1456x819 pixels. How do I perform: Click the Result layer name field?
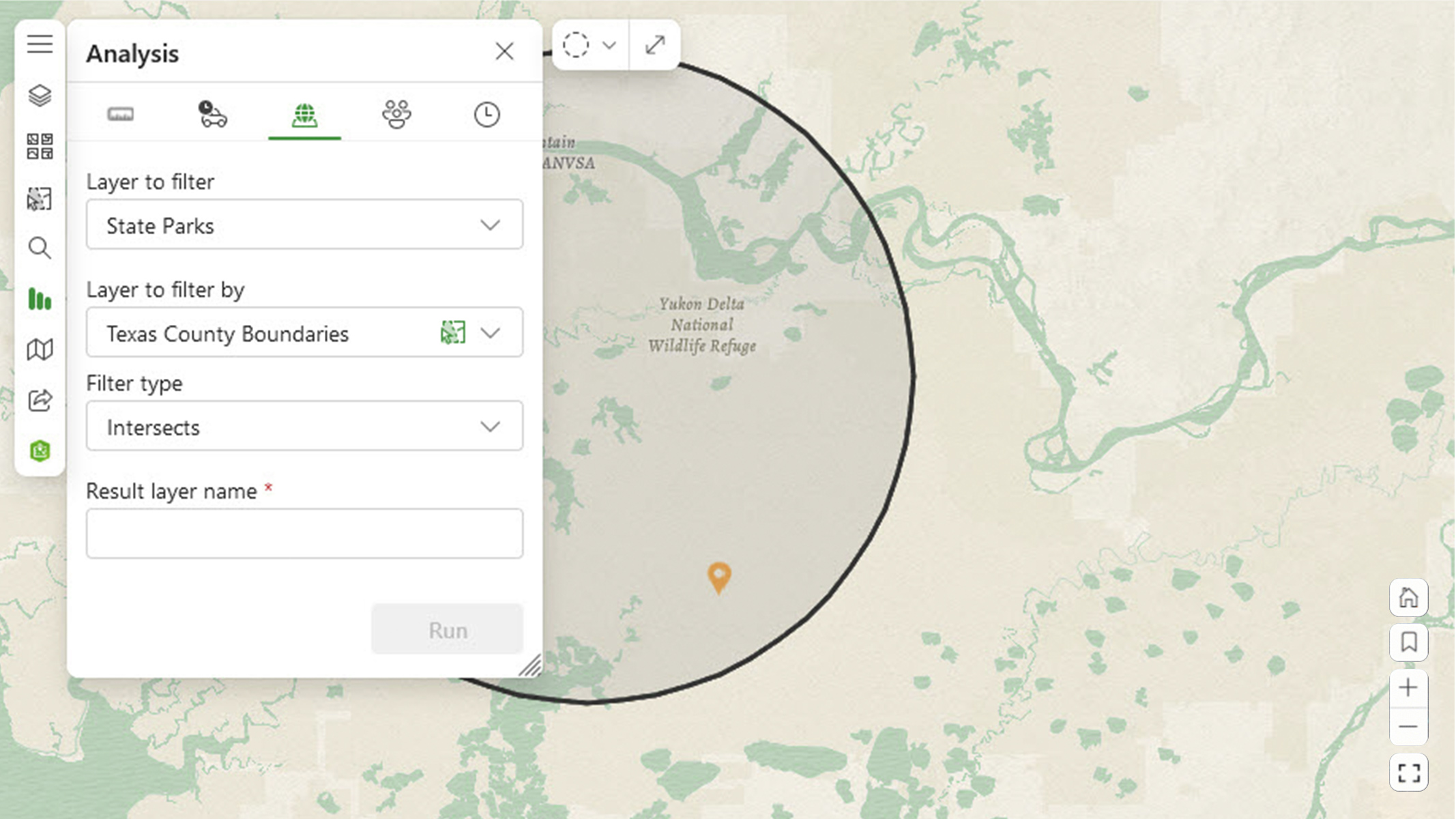304,533
